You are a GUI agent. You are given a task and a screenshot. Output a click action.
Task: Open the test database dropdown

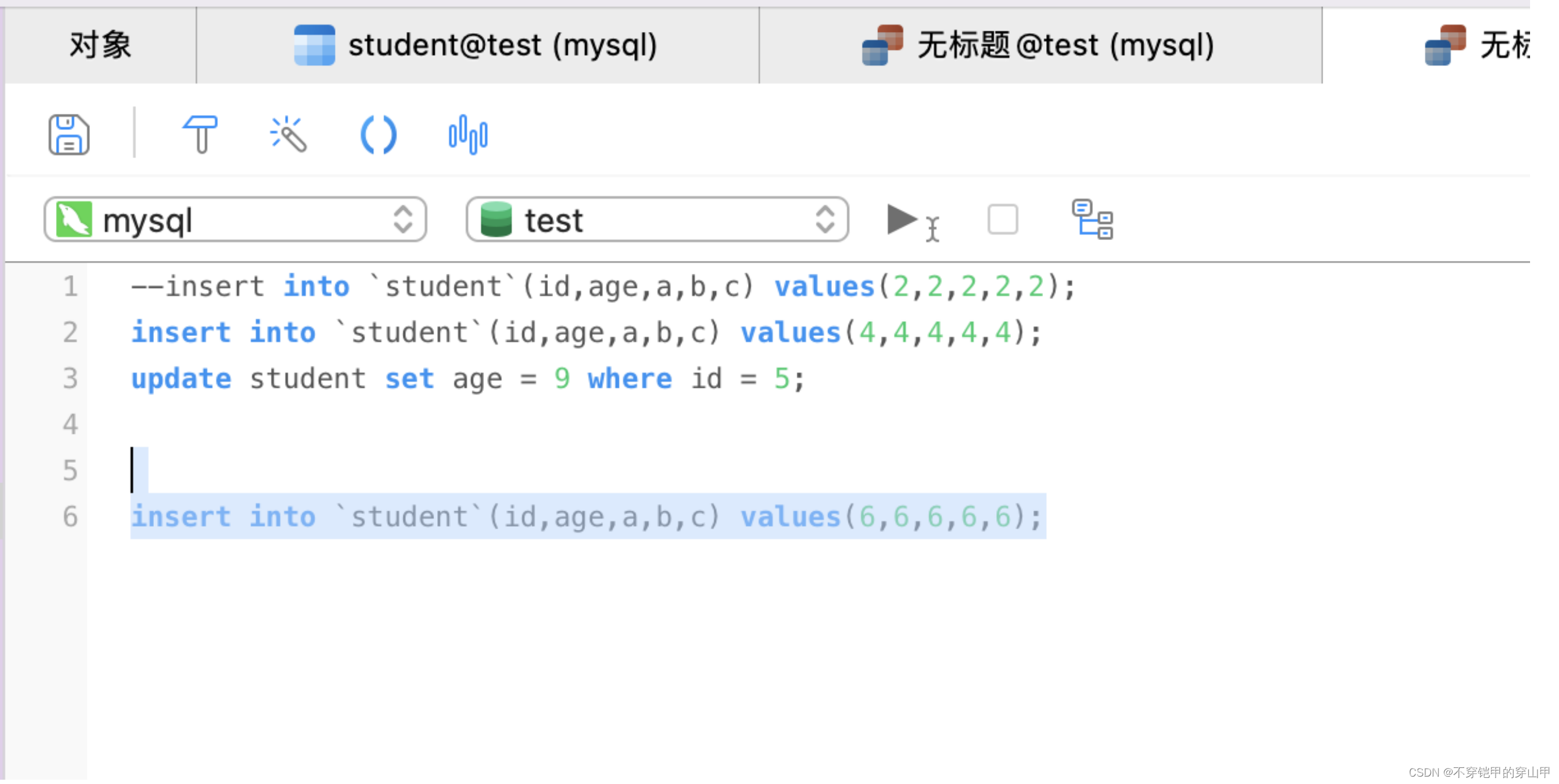[656, 220]
